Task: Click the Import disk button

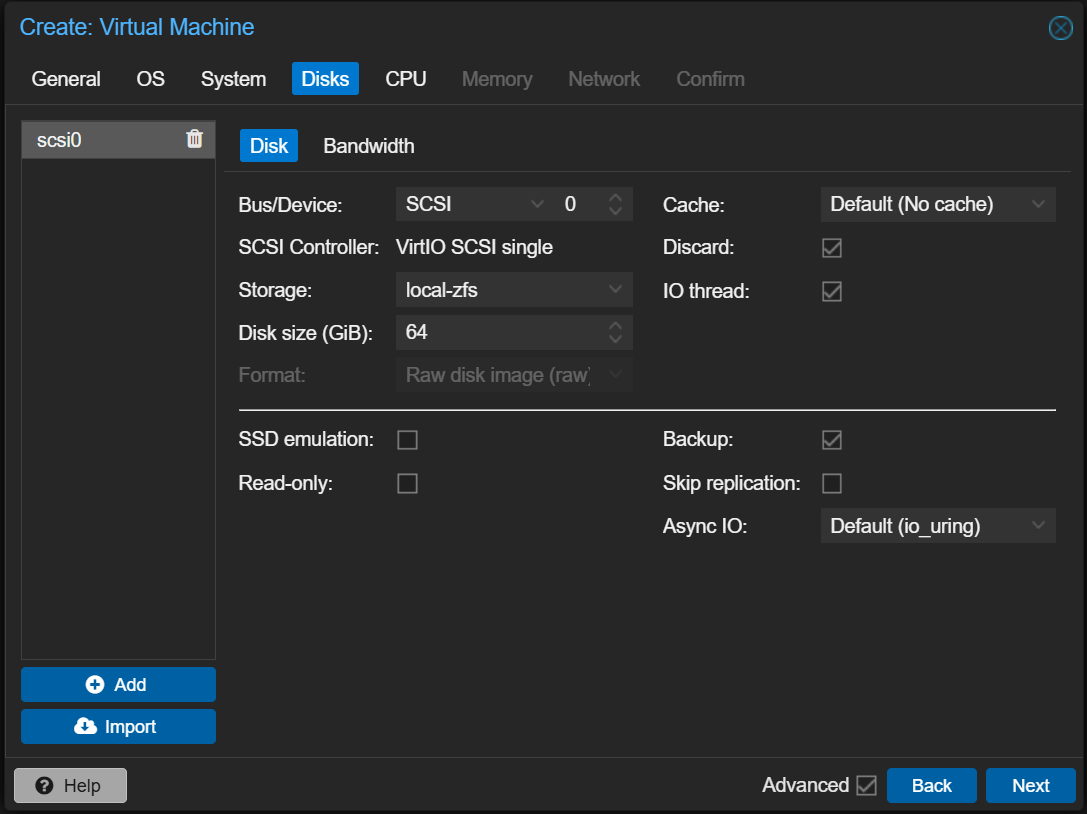Action: pyautogui.click(x=118, y=727)
